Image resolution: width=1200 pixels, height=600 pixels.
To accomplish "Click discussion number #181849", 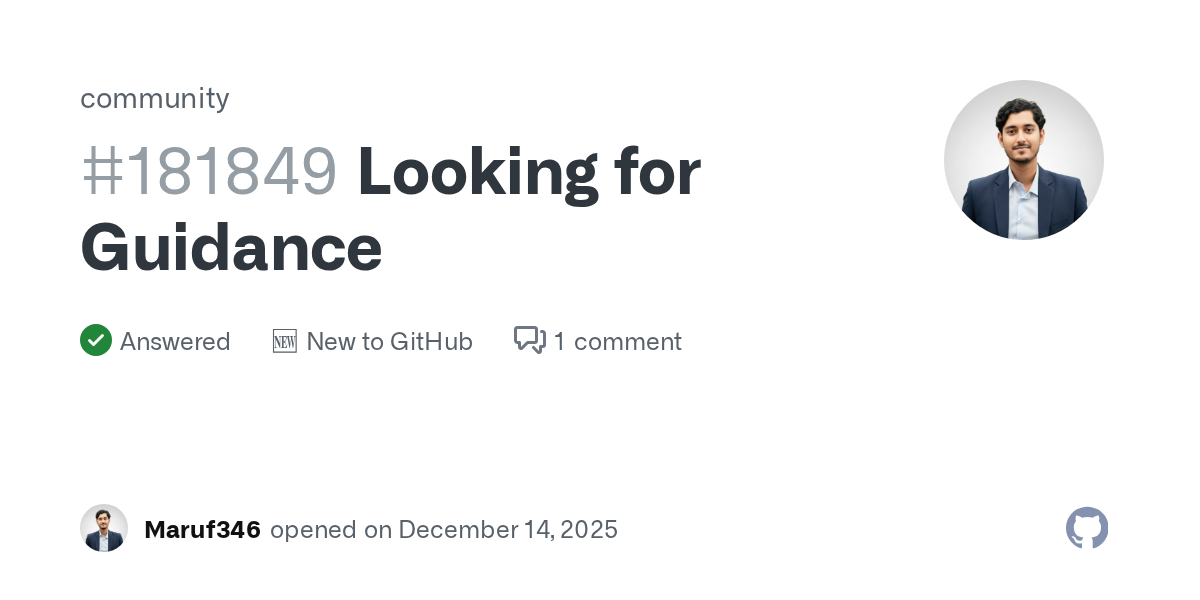I will coord(209,172).
